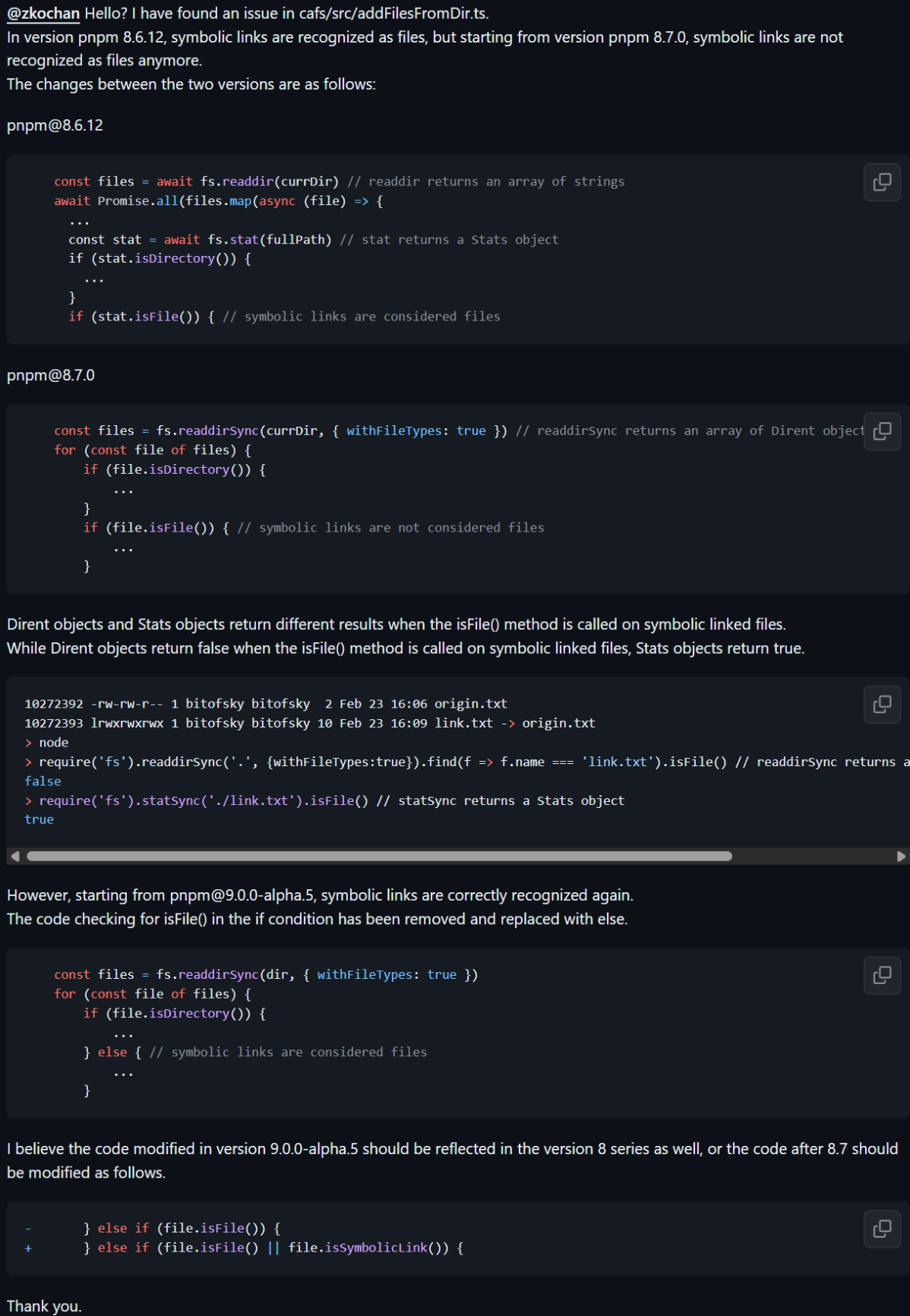The width and height of the screenshot is (910, 1316).
Task: Click the 'pnpm@8.6.12' heading text
Action: pyautogui.click(x=55, y=125)
